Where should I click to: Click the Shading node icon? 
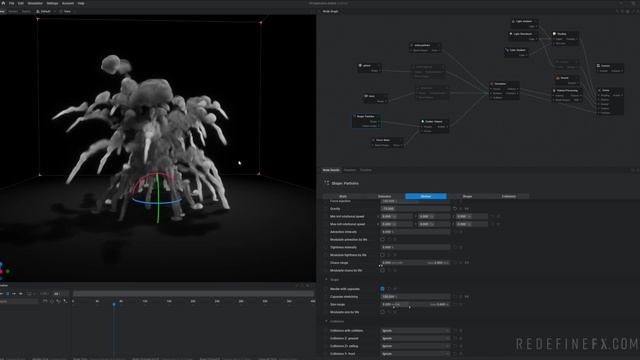tap(554, 34)
